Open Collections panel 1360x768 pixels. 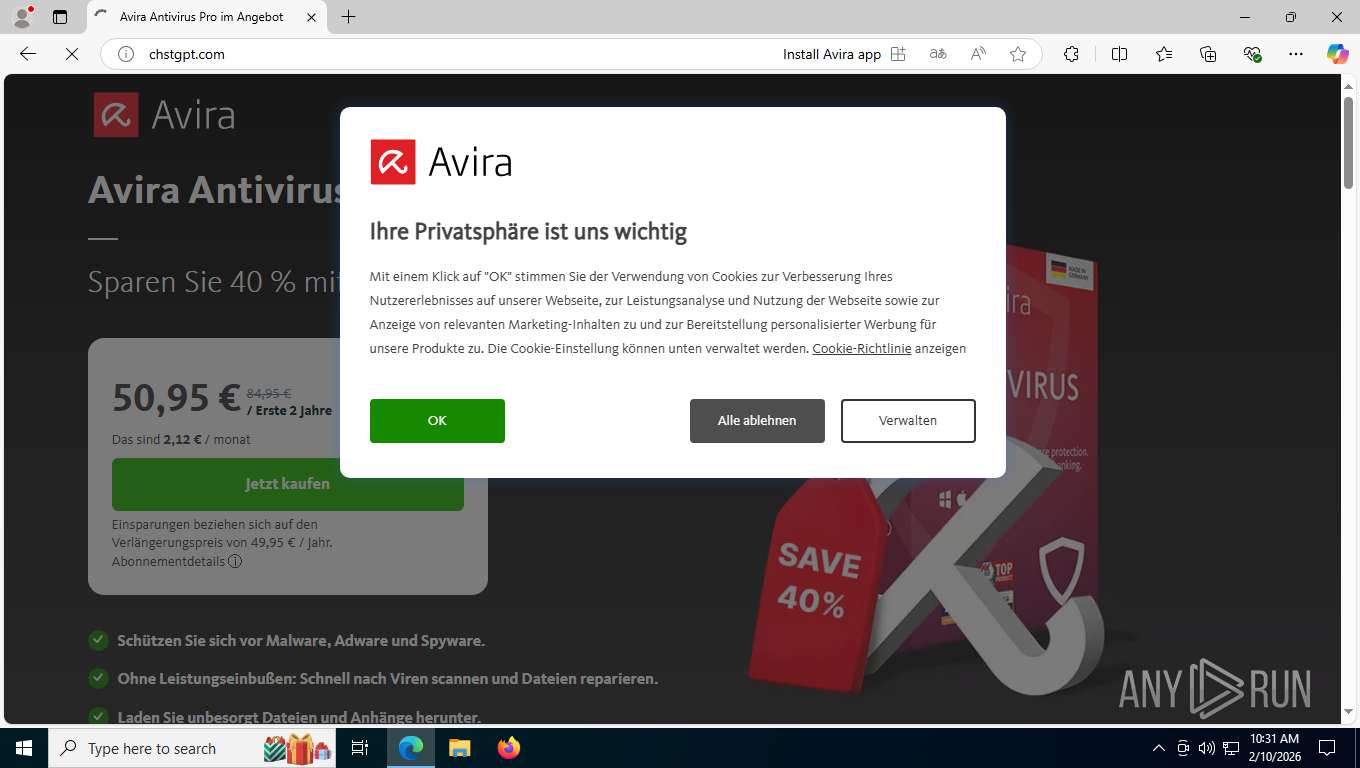(1208, 54)
